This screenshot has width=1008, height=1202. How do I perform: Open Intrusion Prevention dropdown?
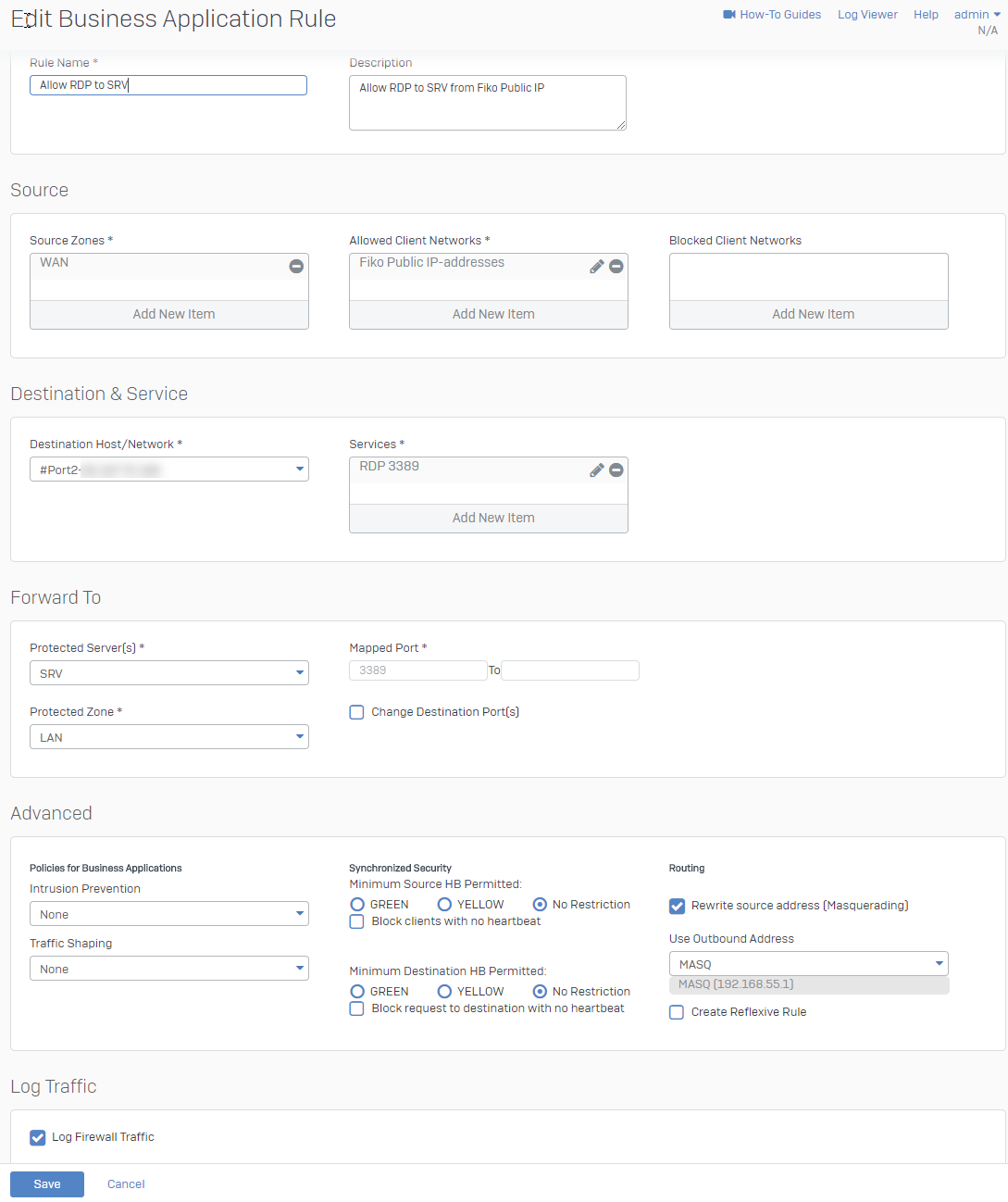(x=169, y=914)
